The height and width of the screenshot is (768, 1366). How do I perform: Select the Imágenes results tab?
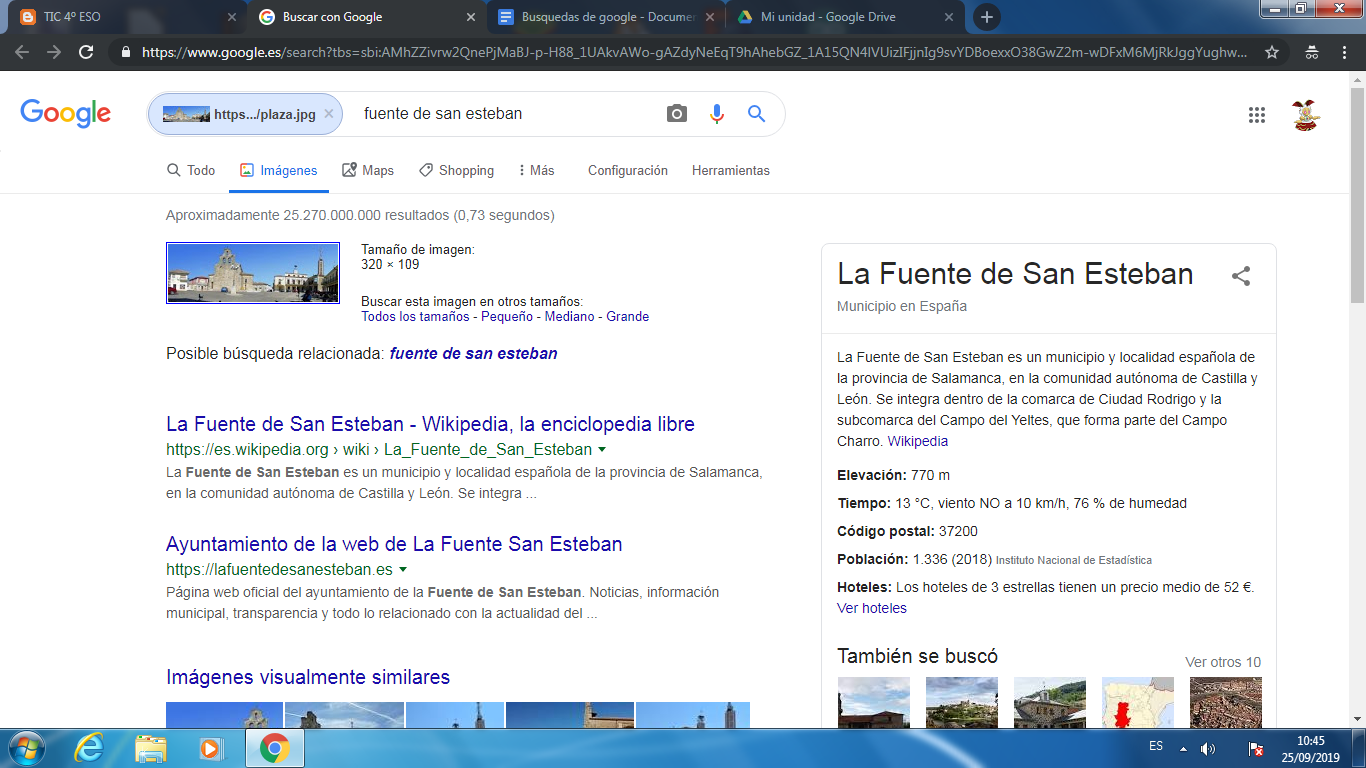278,171
